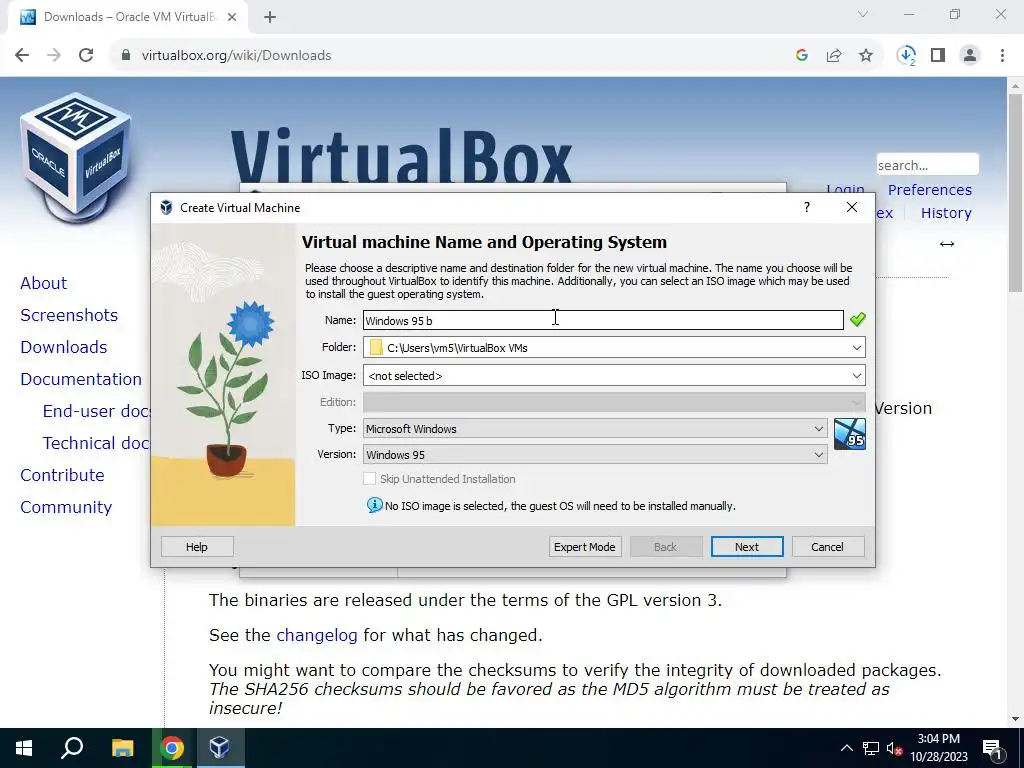Click the browser address bar URL

click(236, 56)
